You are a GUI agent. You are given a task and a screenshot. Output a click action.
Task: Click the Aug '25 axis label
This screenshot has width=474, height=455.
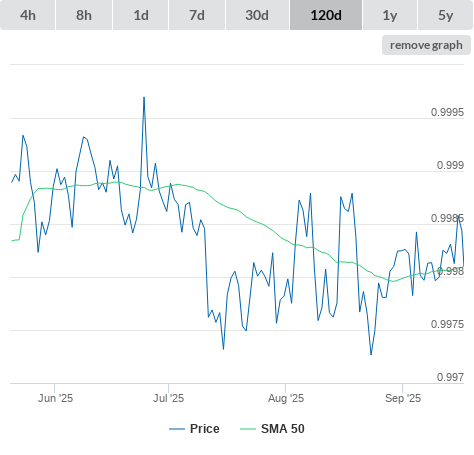[286, 398]
